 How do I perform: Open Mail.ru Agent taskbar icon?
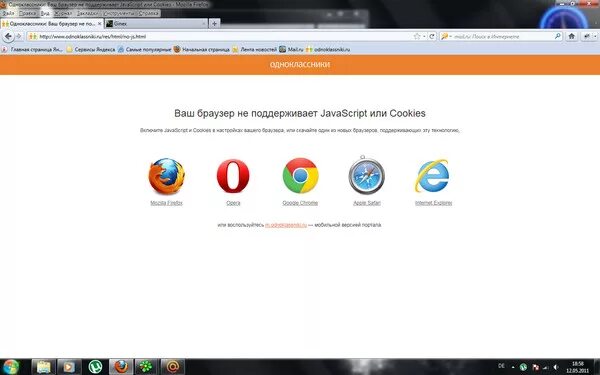pyautogui.click(x=172, y=367)
